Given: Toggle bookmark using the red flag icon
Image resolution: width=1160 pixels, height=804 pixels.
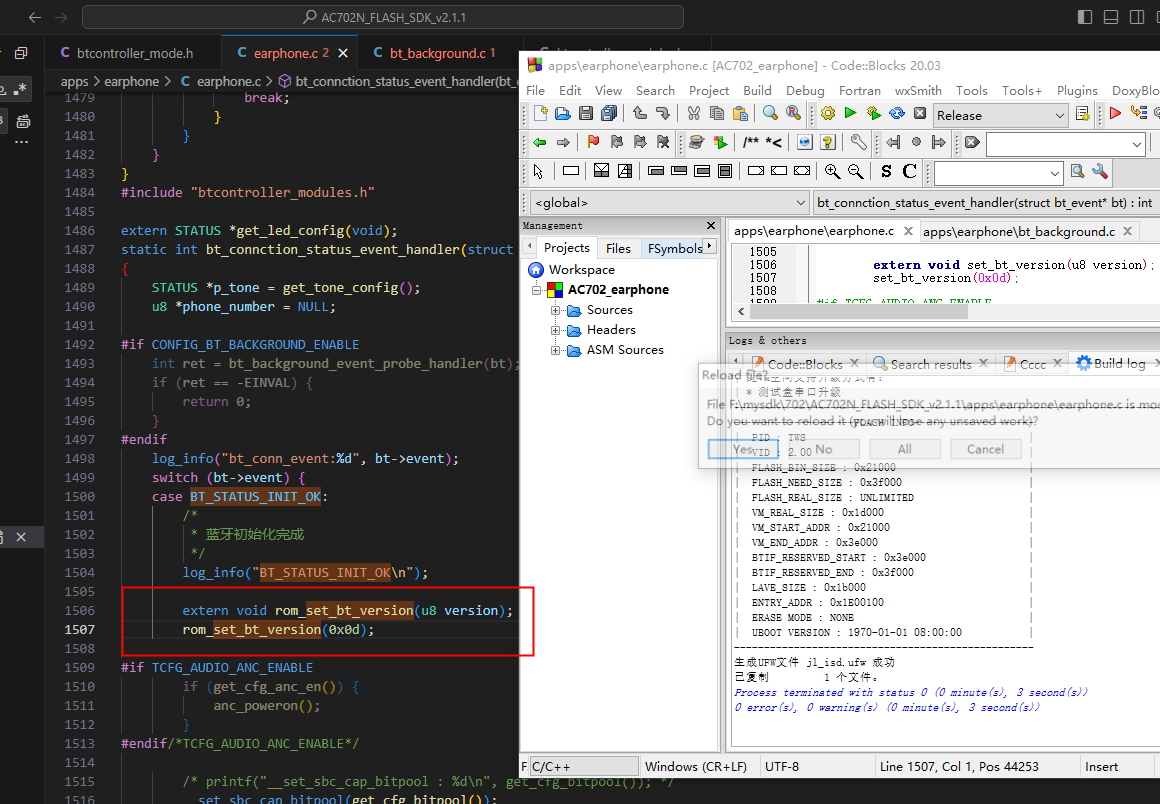Looking at the screenshot, I should (x=593, y=142).
